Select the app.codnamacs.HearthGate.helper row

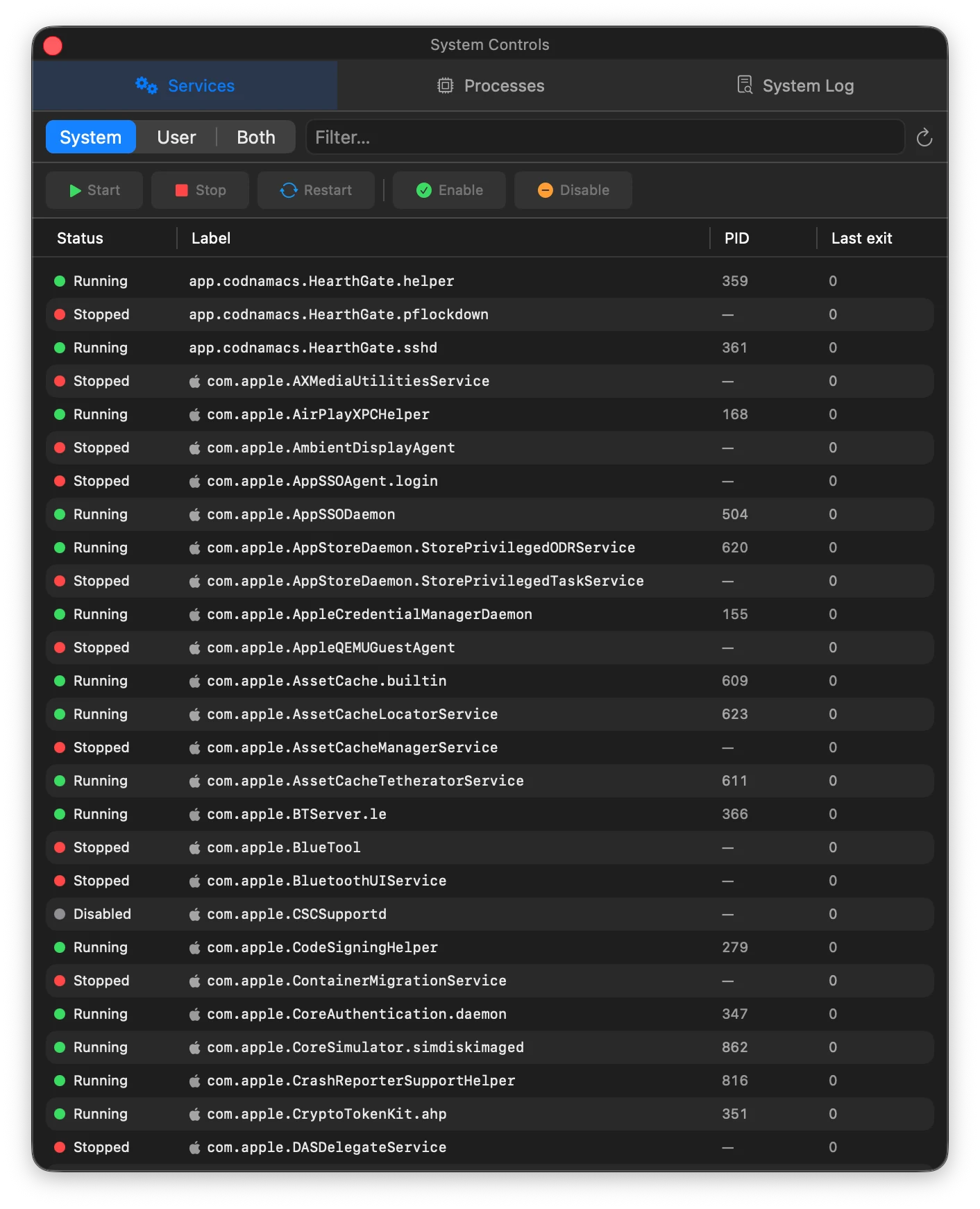tap(490, 281)
